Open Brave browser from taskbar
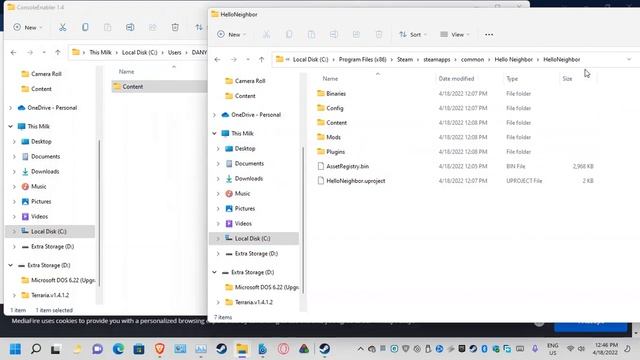 [160, 349]
